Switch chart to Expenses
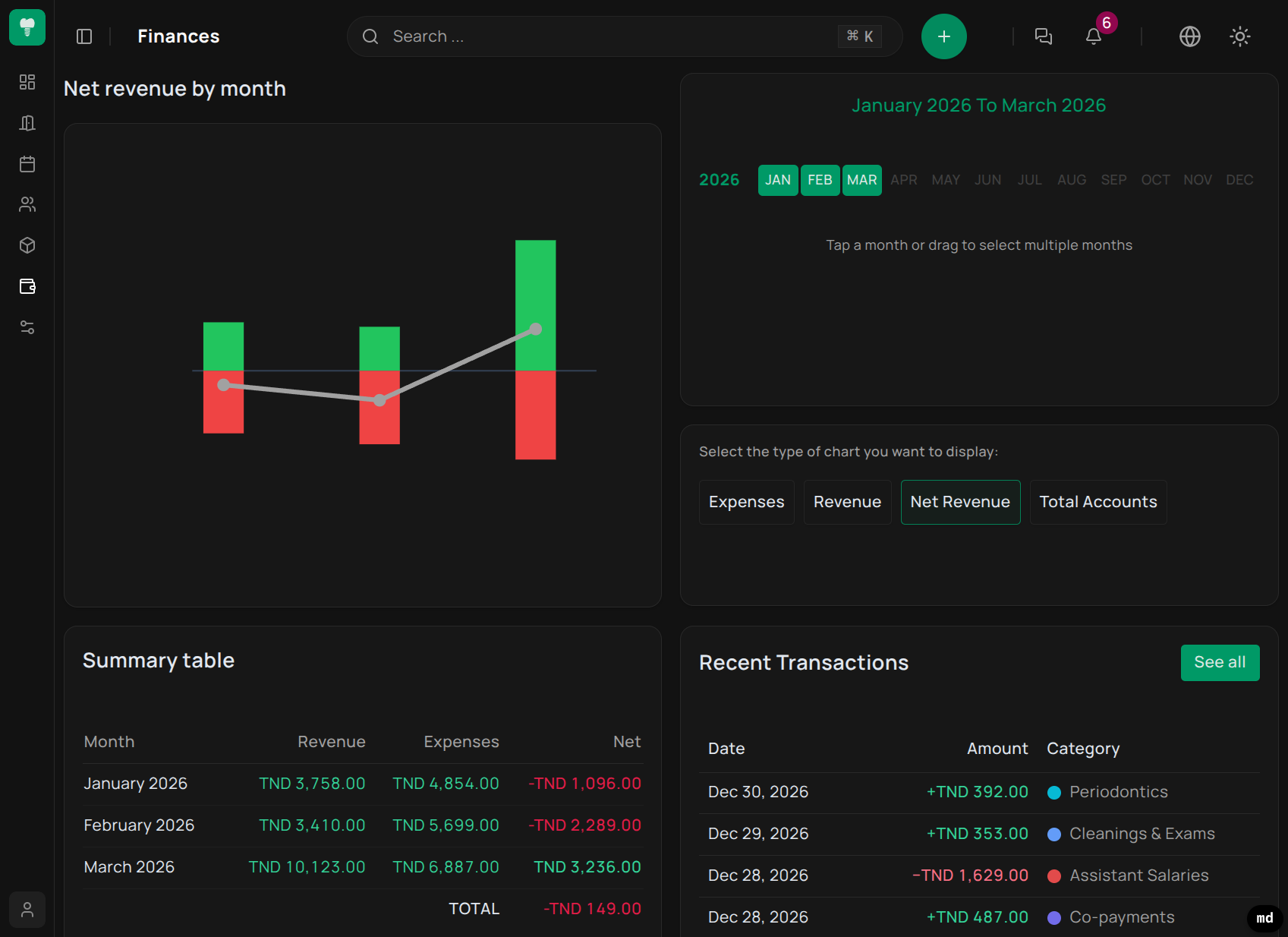 (x=746, y=502)
